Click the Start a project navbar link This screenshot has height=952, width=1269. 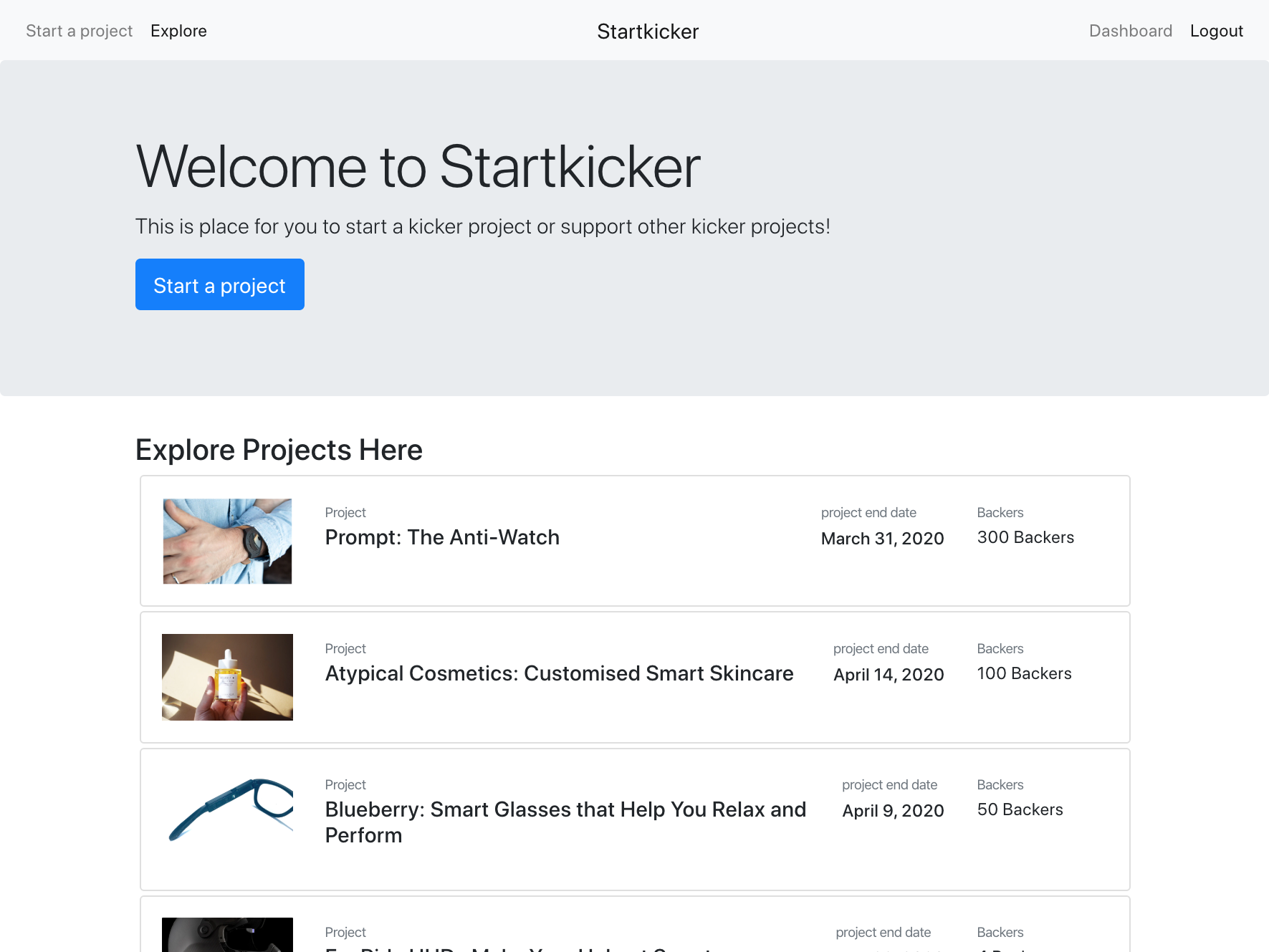coord(79,31)
